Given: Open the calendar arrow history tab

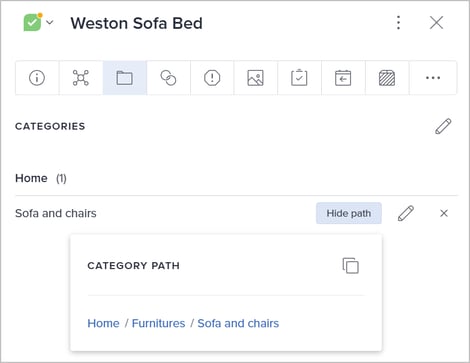Looking at the screenshot, I should (343, 78).
